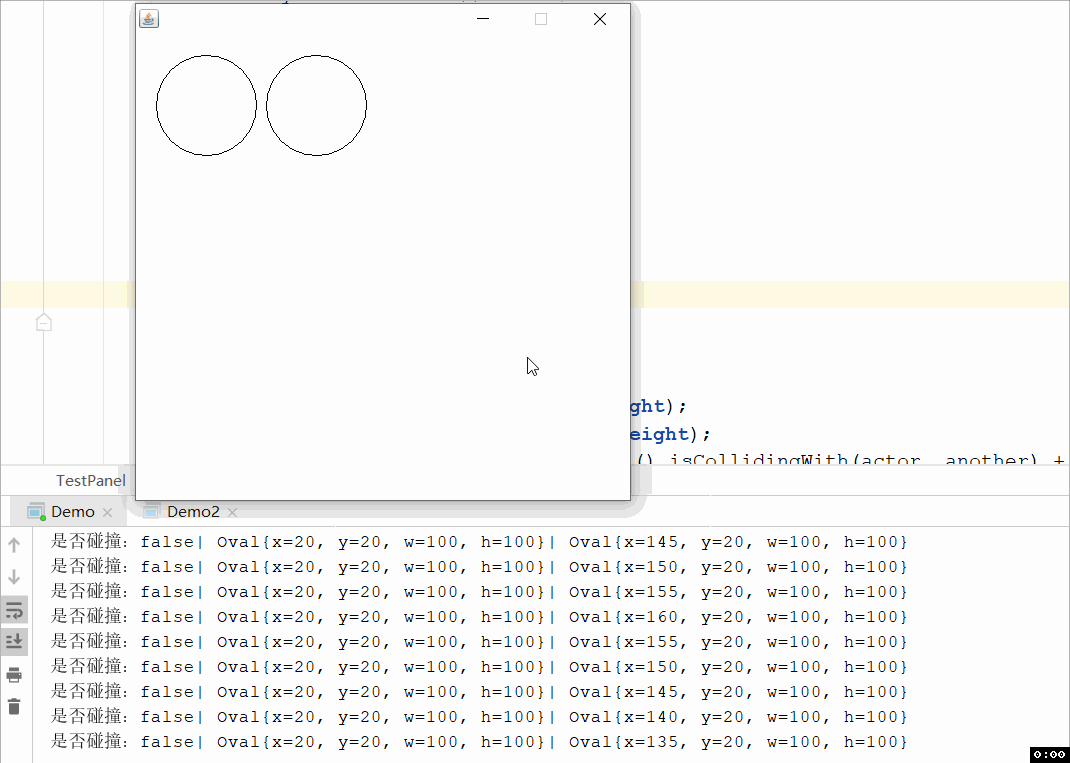Click isCollidingWith code text in editor

point(760,459)
